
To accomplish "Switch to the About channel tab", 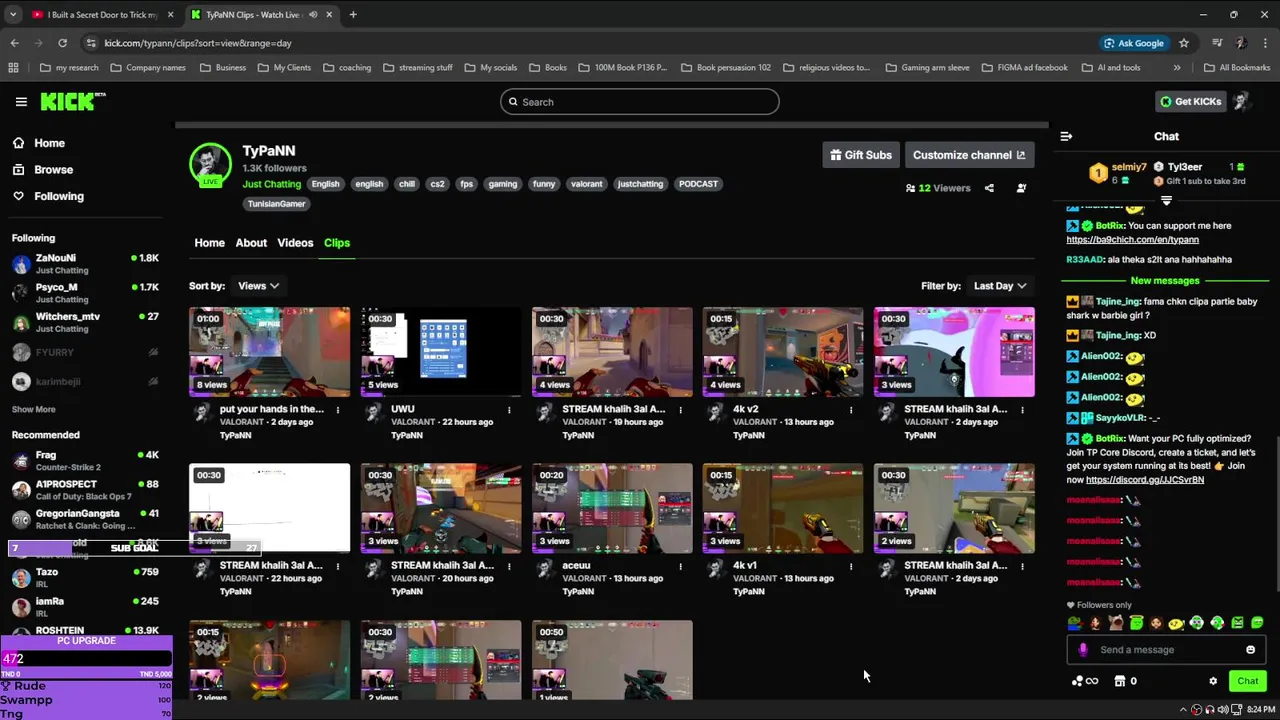I will 251,243.
